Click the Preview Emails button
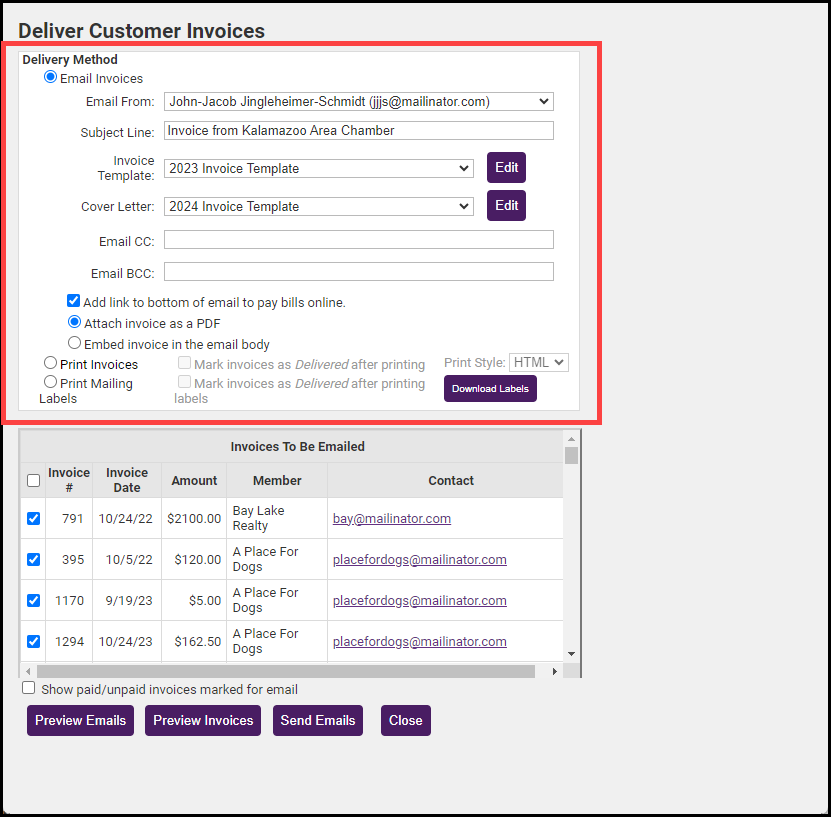This screenshot has width=831, height=817. coord(80,721)
